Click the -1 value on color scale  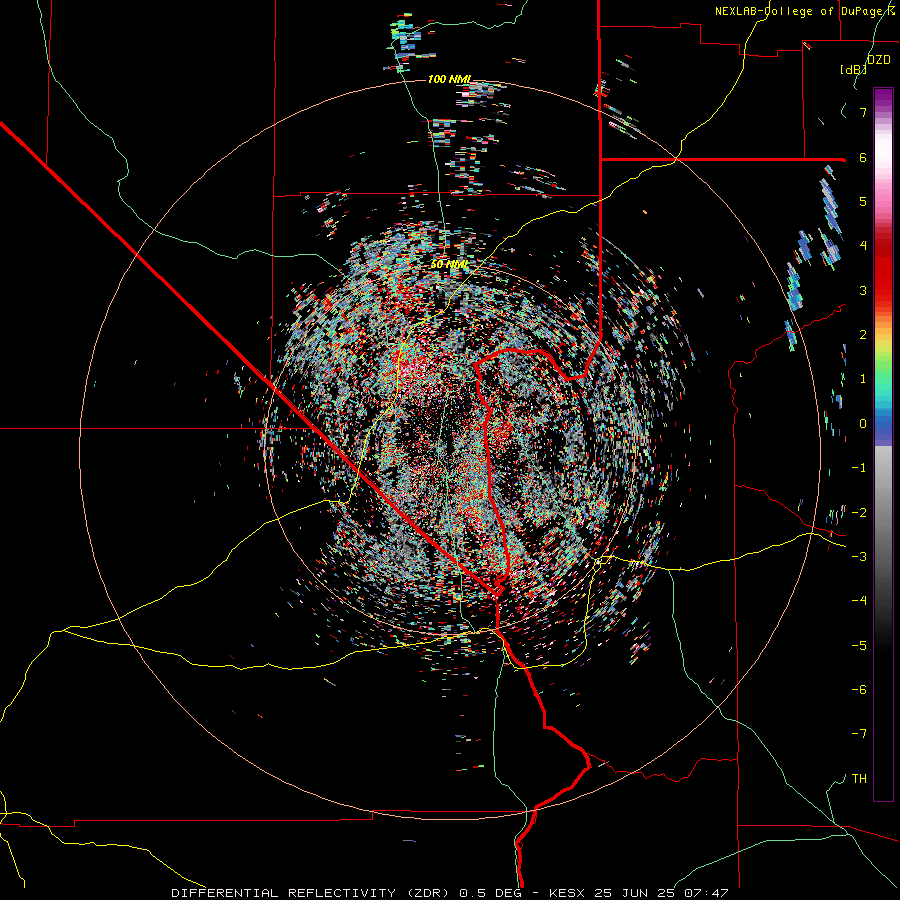[859, 468]
